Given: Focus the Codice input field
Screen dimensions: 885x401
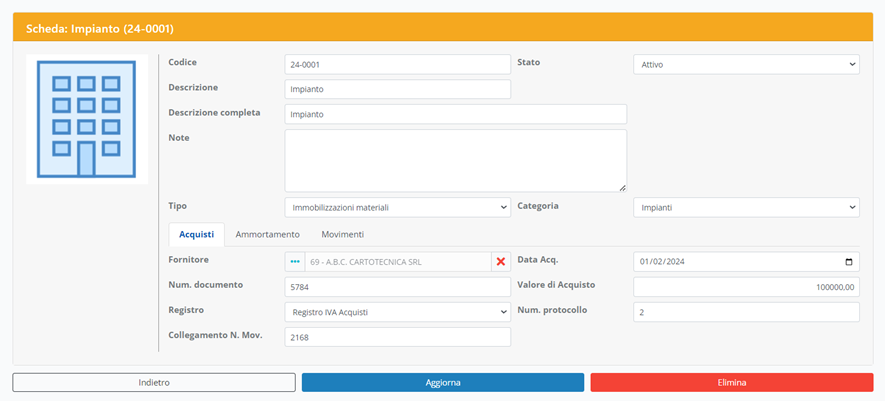Looking at the screenshot, I should [x=397, y=64].
